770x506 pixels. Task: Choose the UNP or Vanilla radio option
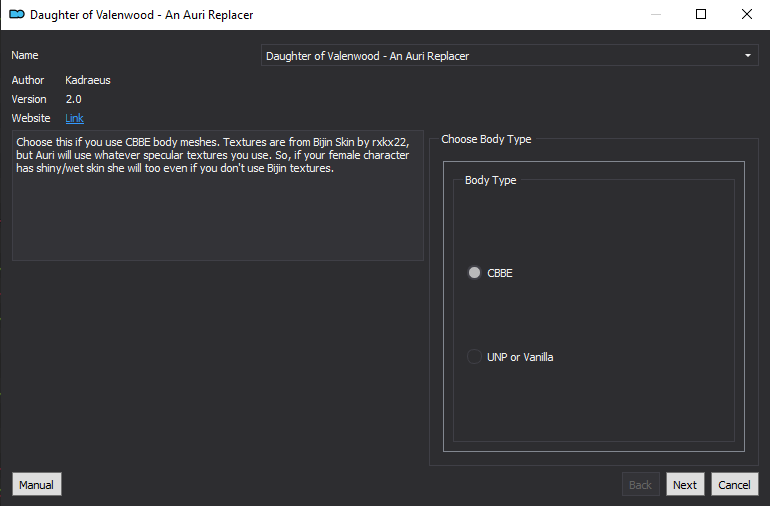point(474,357)
